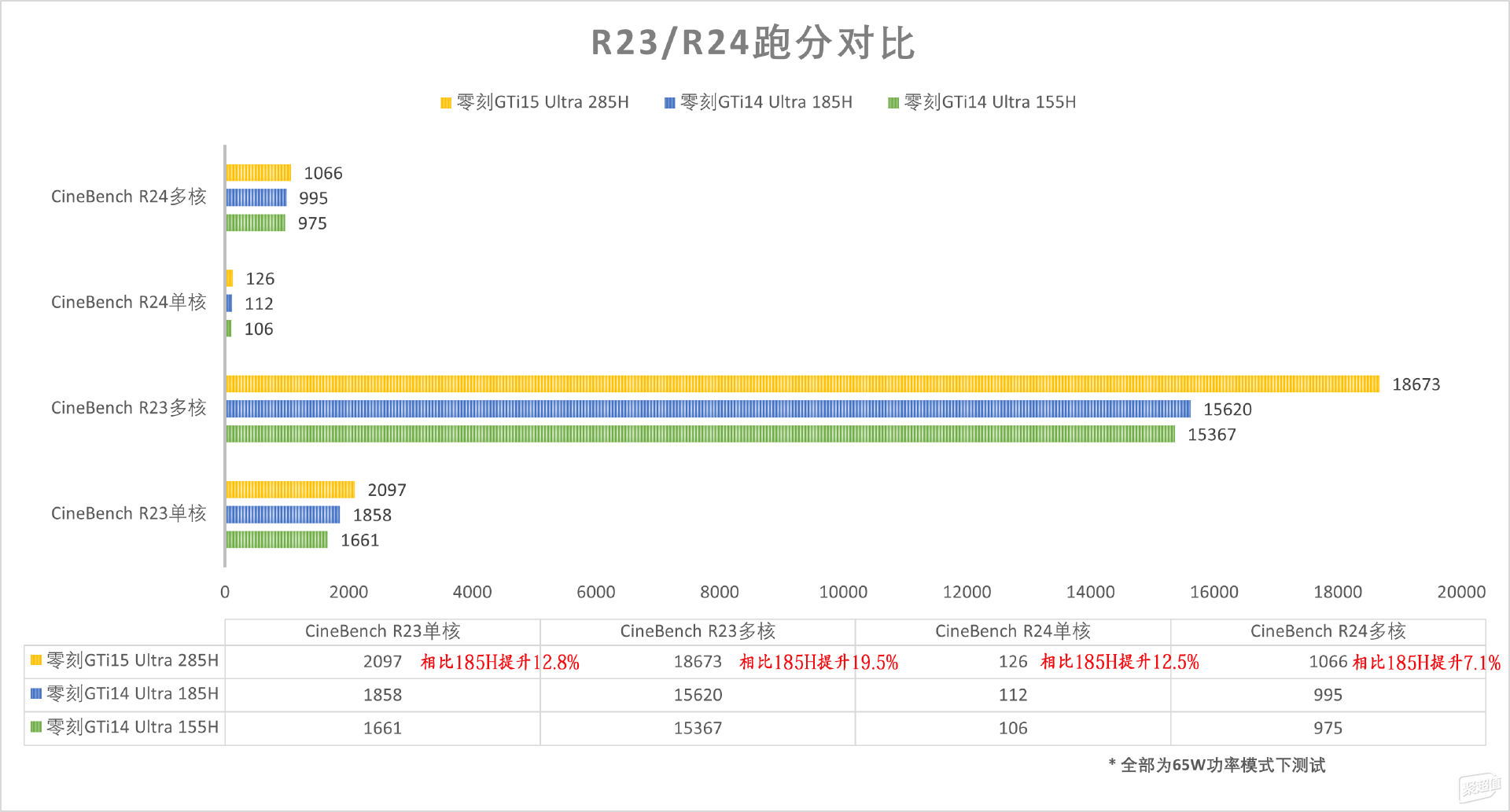
Task: Select legend label 零刻GTi14 Ultra 155H at top
Action: [990, 102]
